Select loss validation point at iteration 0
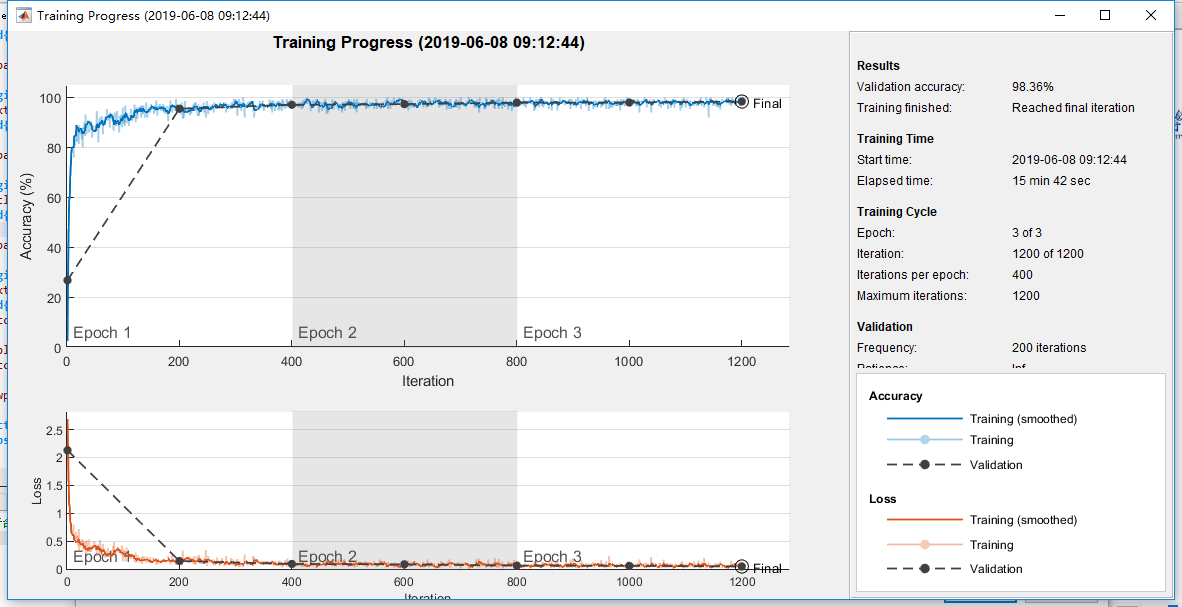This screenshot has height=607, width=1182. [x=67, y=450]
